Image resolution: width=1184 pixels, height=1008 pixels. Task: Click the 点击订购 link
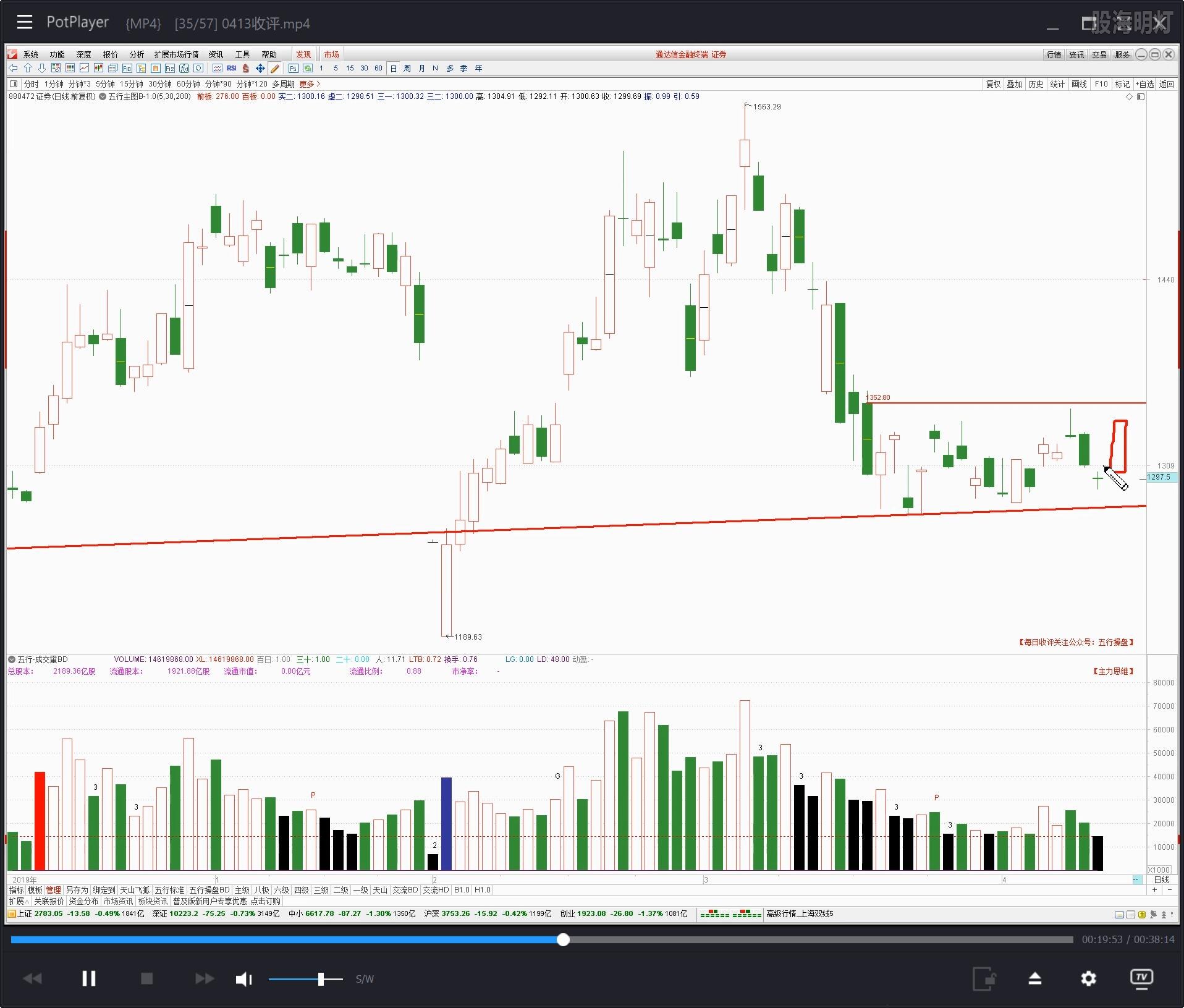pos(266,901)
